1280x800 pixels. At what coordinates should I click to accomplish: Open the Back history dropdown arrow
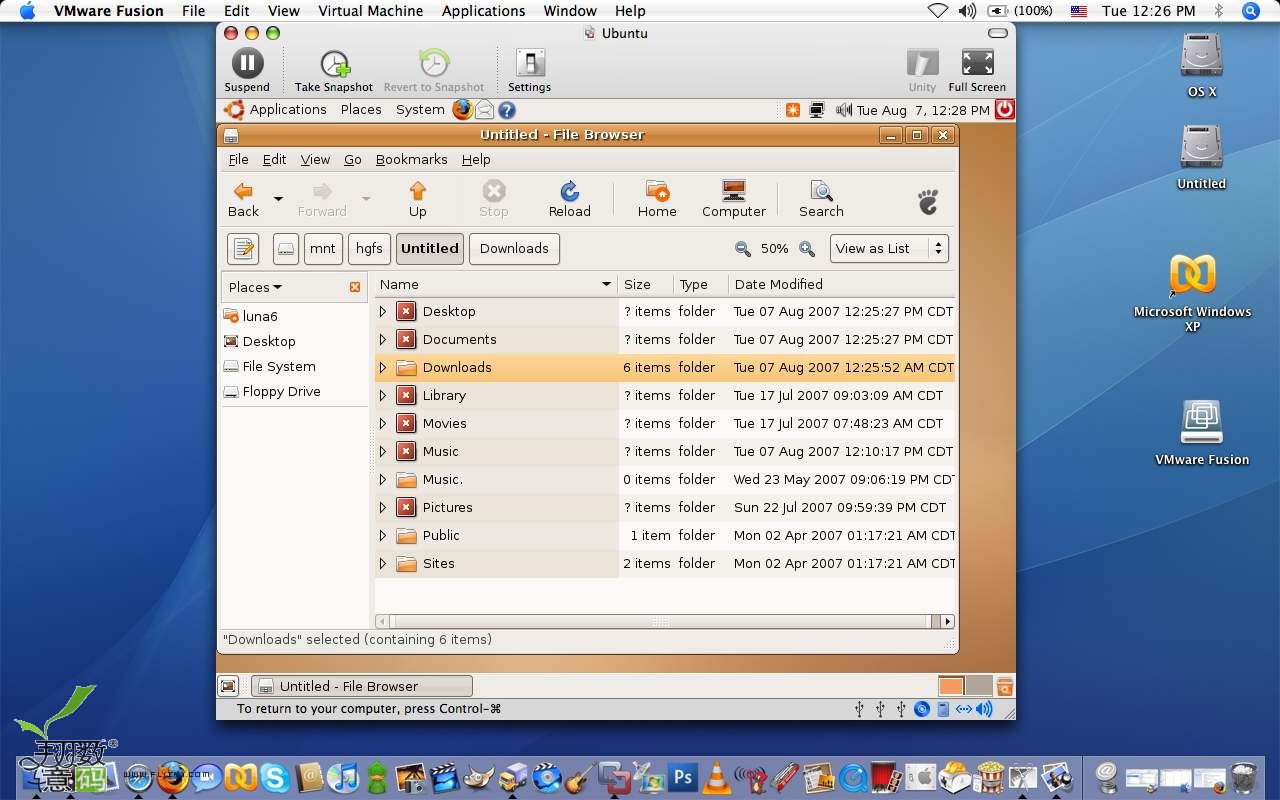pos(278,199)
